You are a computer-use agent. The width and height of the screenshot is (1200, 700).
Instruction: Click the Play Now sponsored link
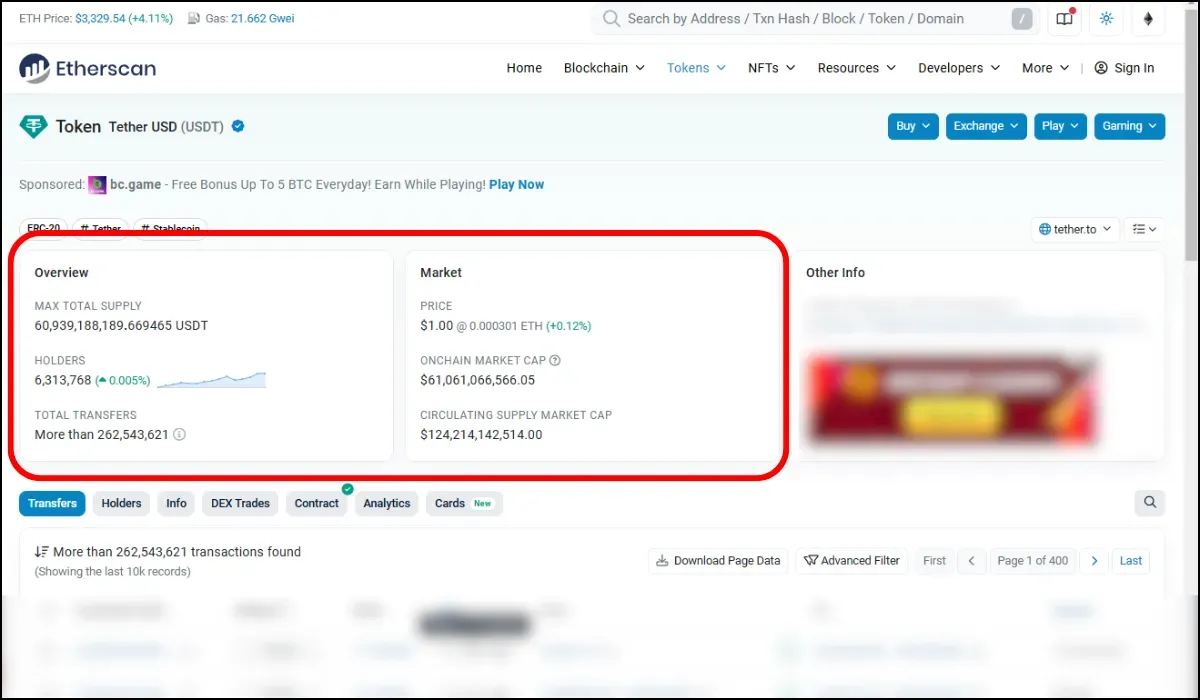click(x=517, y=185)
